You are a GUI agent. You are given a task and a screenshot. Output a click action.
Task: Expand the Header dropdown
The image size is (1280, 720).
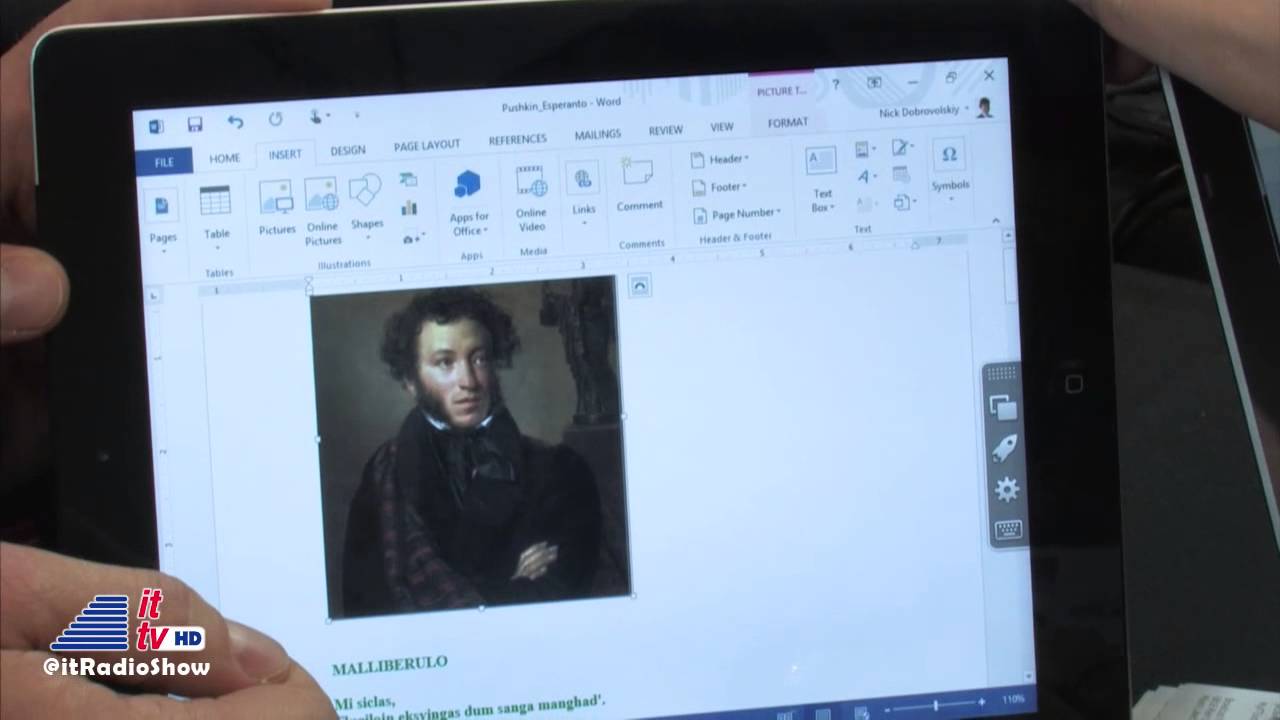click(721, 159)
